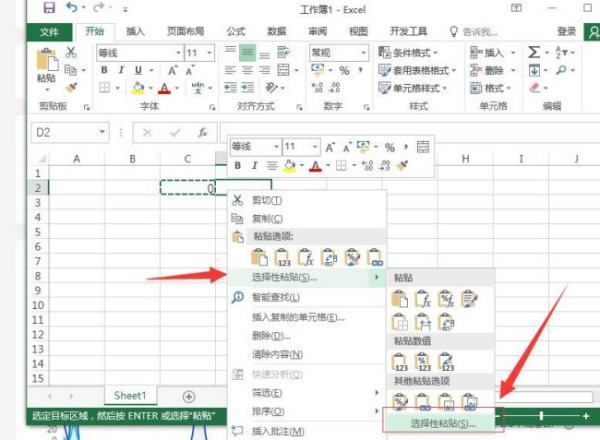600x440 pixels.
Task: Open the Name Box dropdown arrow
Action: 102,132
